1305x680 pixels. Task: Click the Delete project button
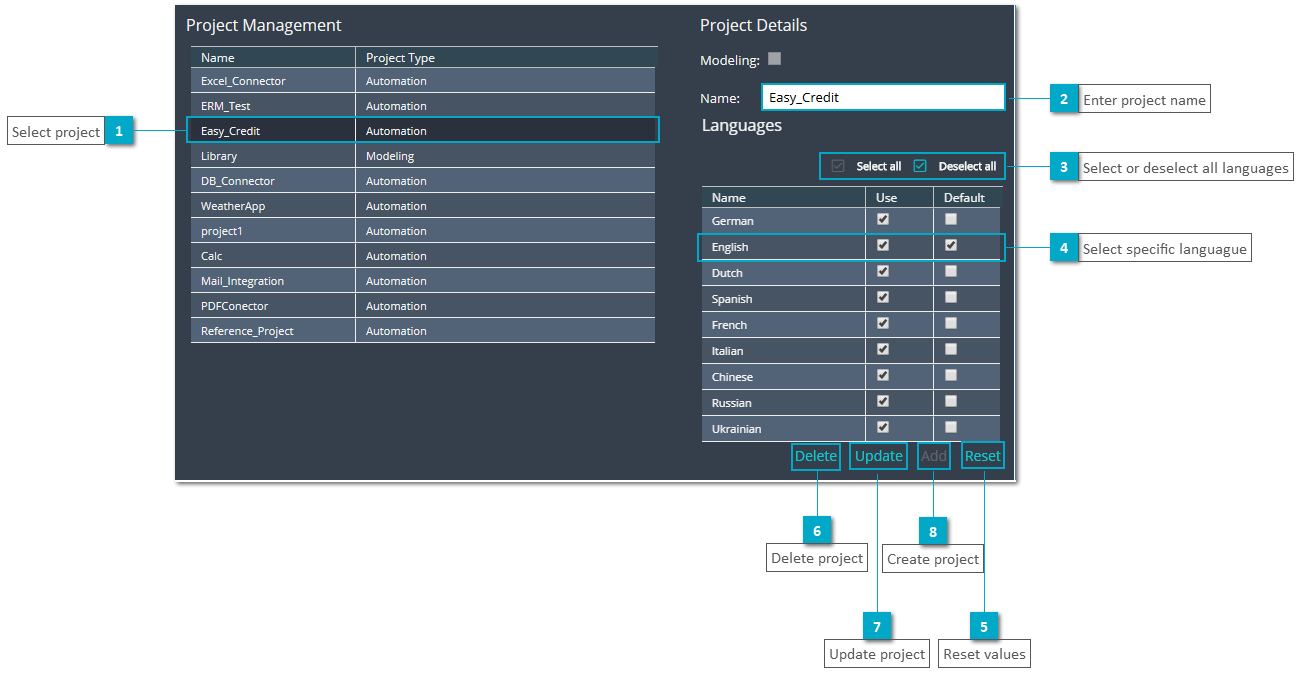pyautogui.click(x=815, y=456)
